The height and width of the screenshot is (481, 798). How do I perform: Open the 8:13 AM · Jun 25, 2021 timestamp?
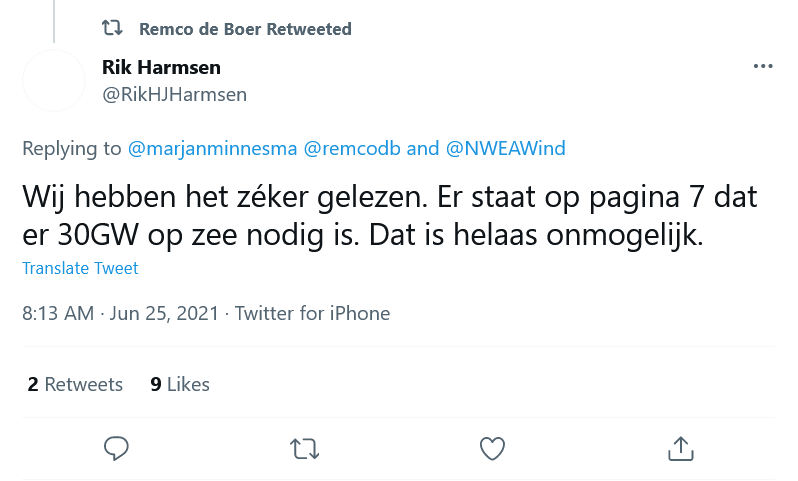(122, 313)
